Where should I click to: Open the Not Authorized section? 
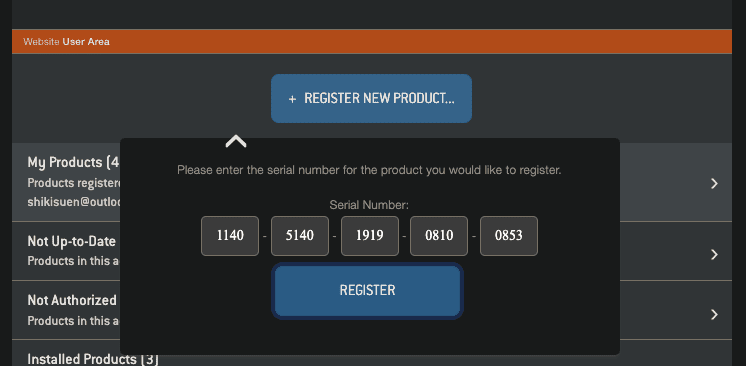click(72, 300)
